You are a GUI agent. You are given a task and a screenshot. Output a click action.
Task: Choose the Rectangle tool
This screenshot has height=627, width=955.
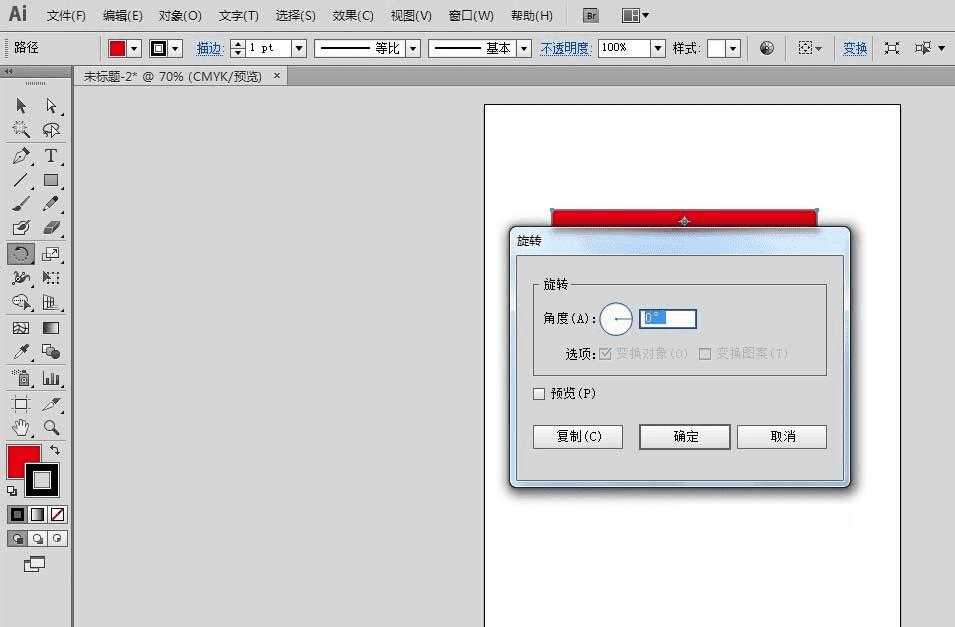click(x=51, y=180)
